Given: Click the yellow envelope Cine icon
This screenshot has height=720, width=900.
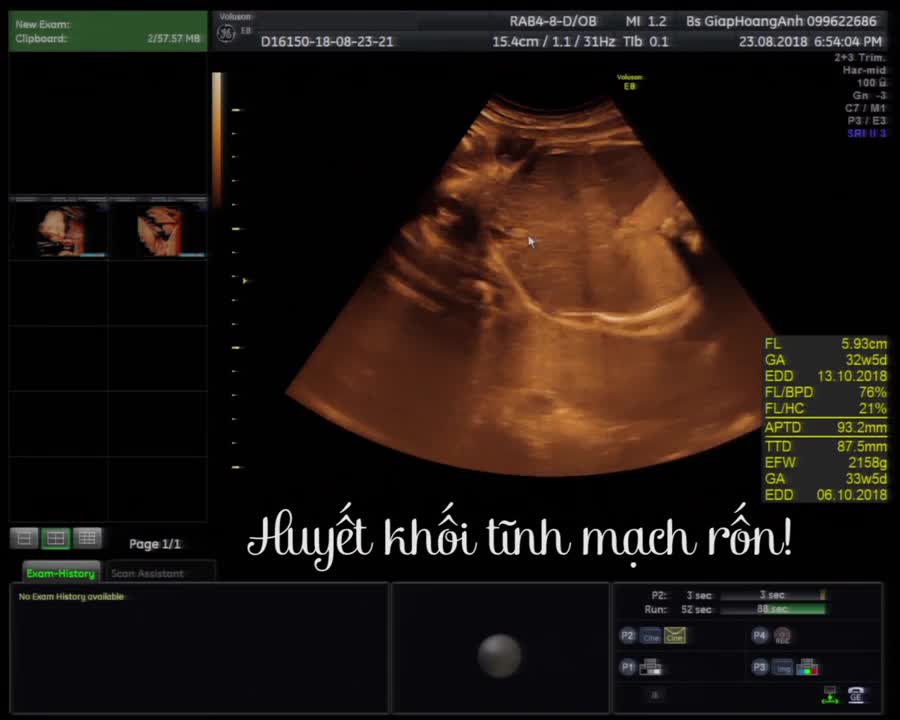Looking at the screenshot, I should [675, 635].
